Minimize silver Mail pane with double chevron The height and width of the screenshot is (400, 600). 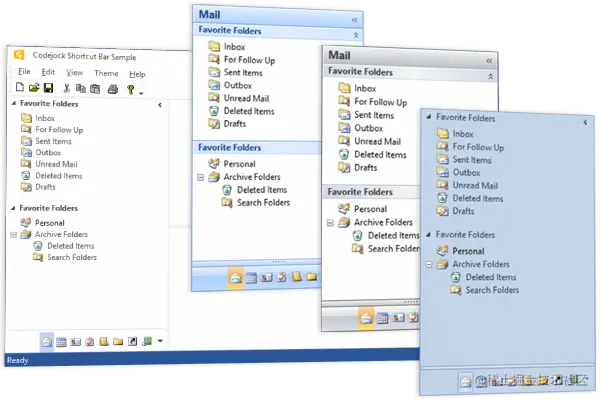click(489, 61)
